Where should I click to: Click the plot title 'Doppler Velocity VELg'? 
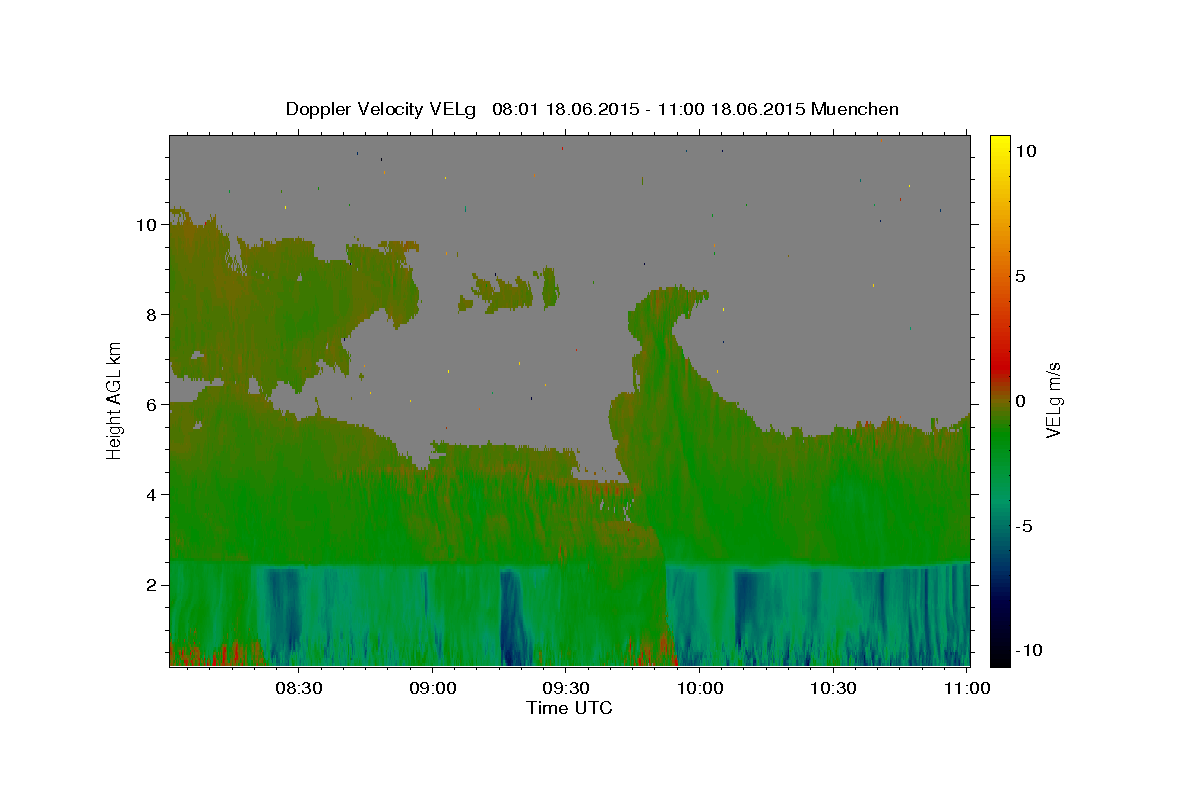381,109
